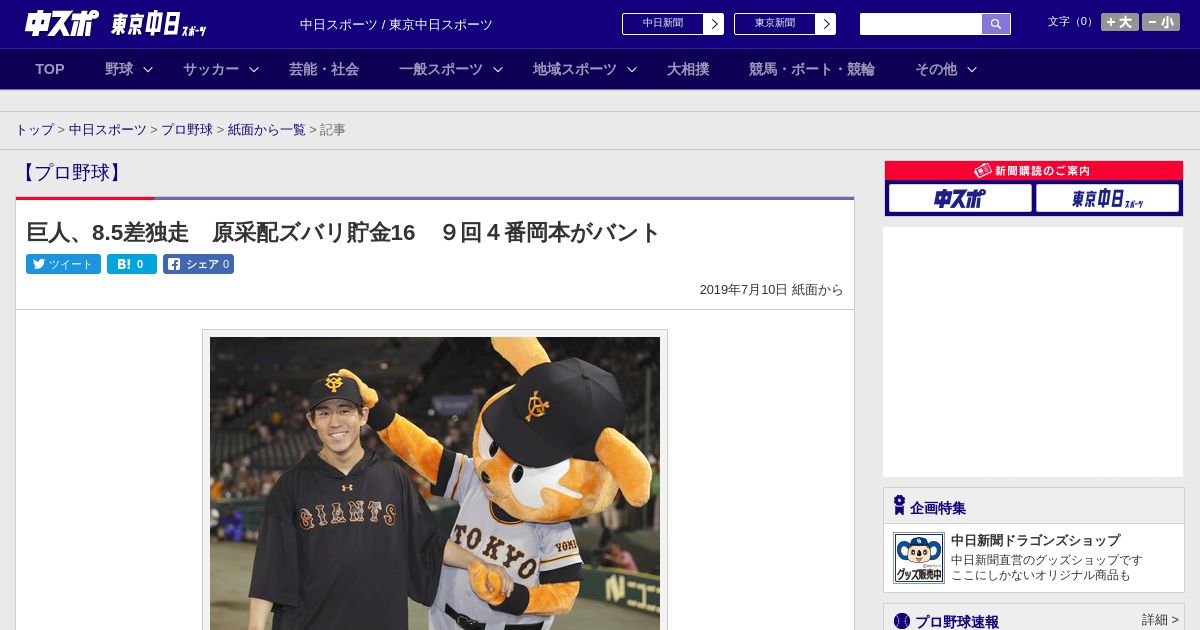Click the article photo of player and mascot
1200x630 pixels.
(x=435, y=483)
